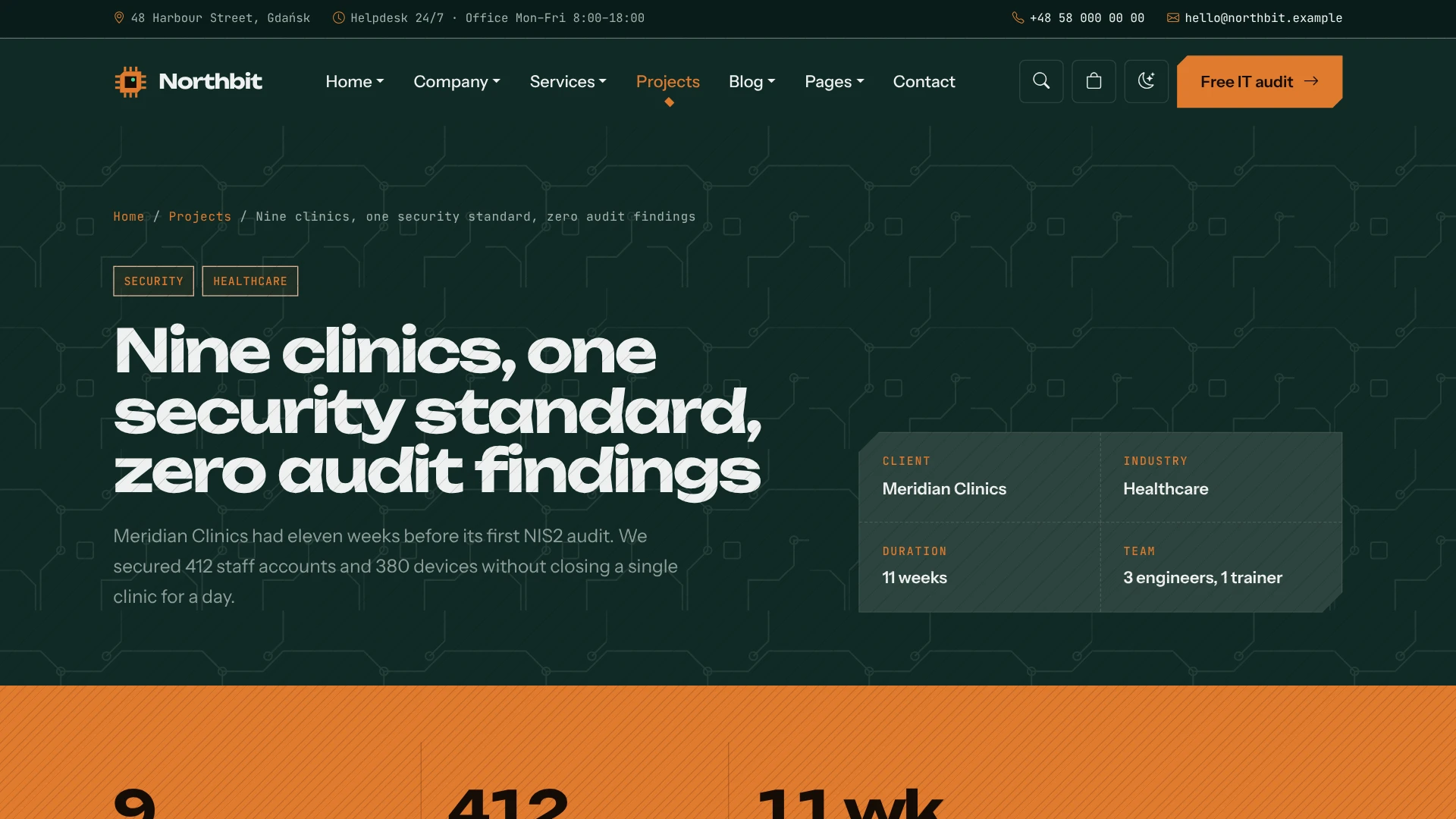Click the TEAM label in the info card

1139,551
